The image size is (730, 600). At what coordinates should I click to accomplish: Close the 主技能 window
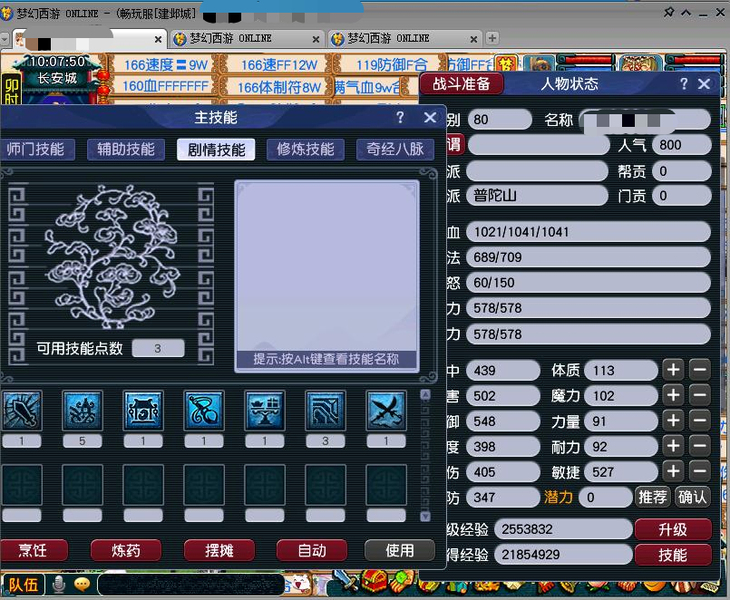(x=430, y=117)
